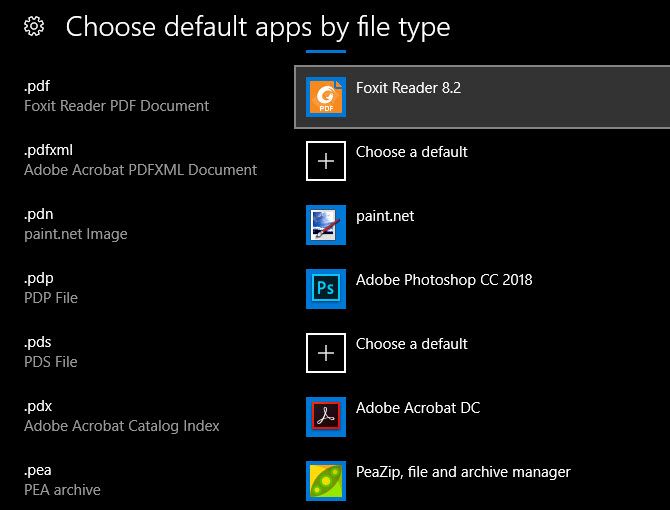
Task: Click the .pea PEA archive entry
Action: coord(62,480)
